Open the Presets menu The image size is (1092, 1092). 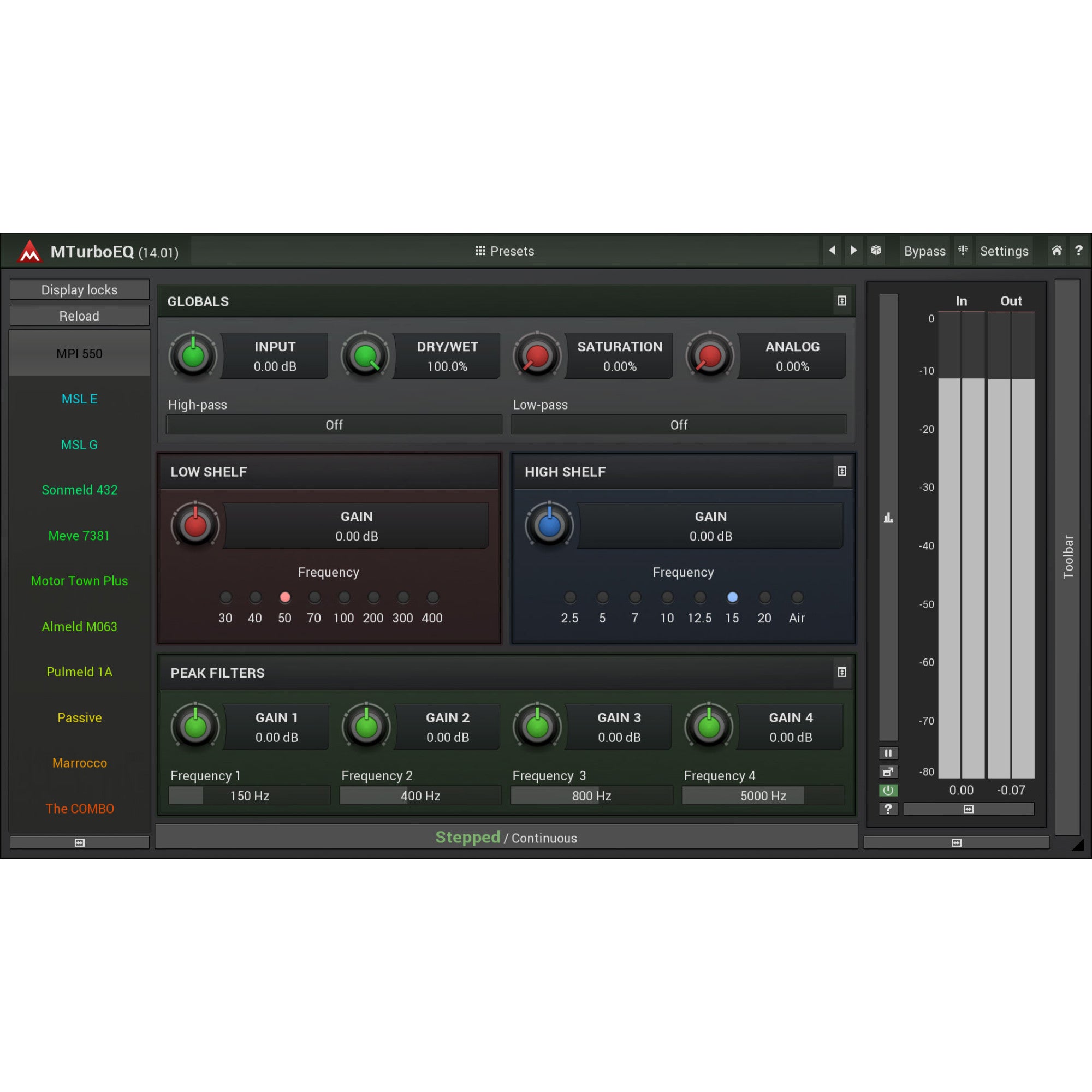[x=505, y=251]
